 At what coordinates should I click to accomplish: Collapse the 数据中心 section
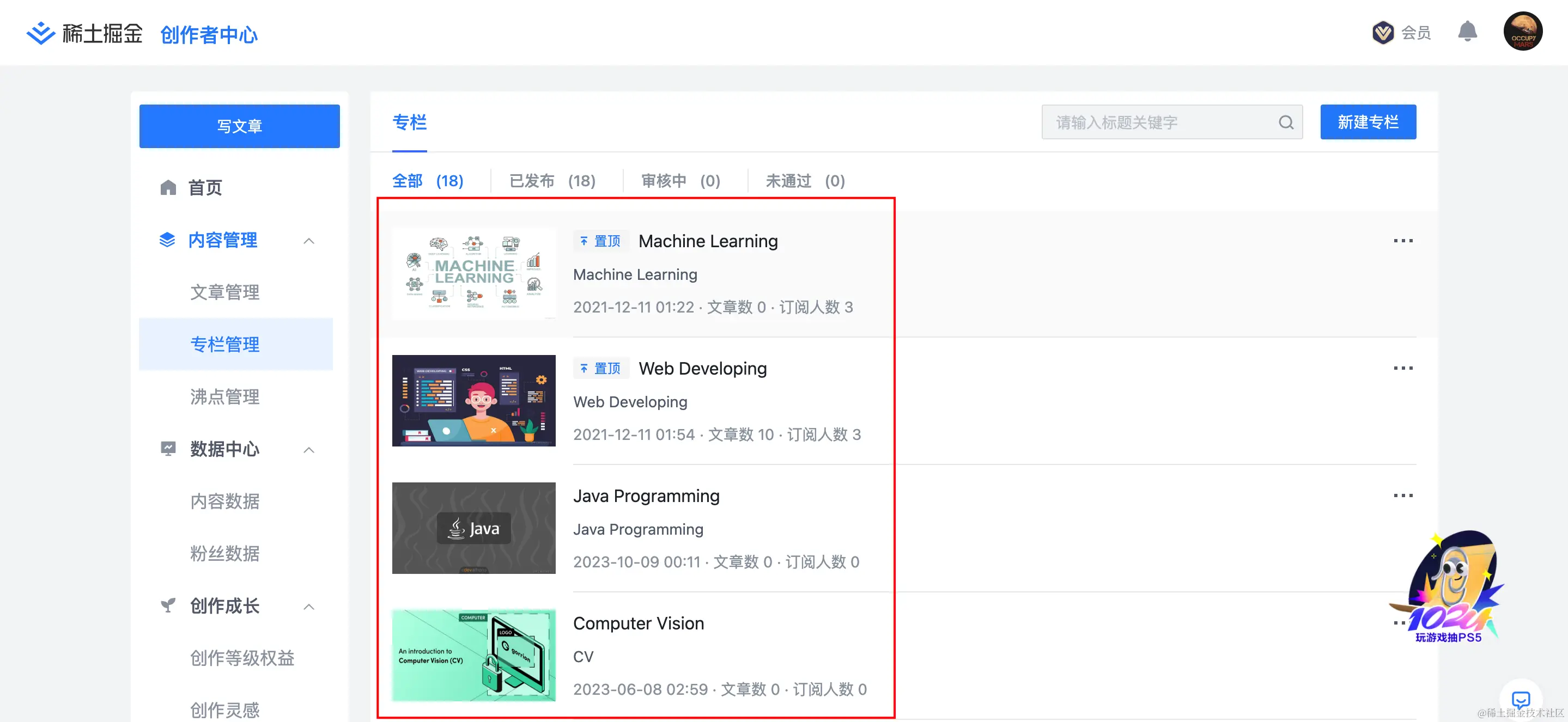308,450
